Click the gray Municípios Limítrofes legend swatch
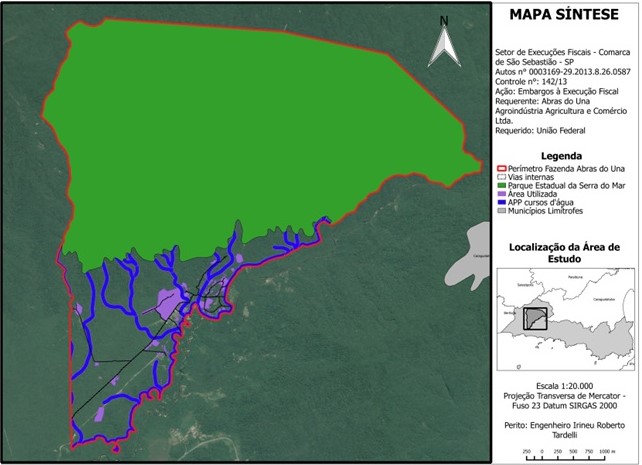The width and height of the screenshot is (642, 465). (502, 211)
